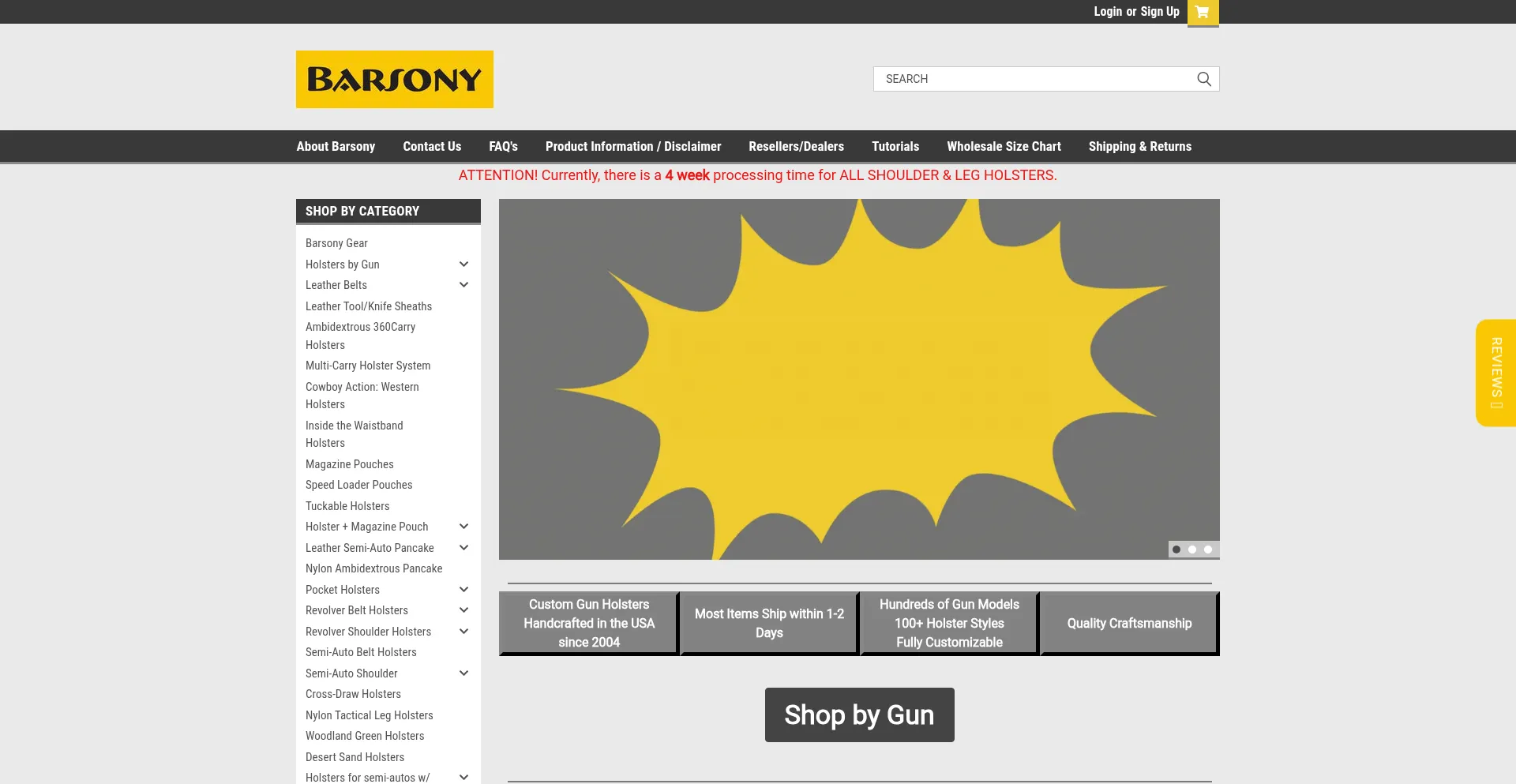Expand the Semi-Auto Shoulder chevron

[x=463, y=673]
